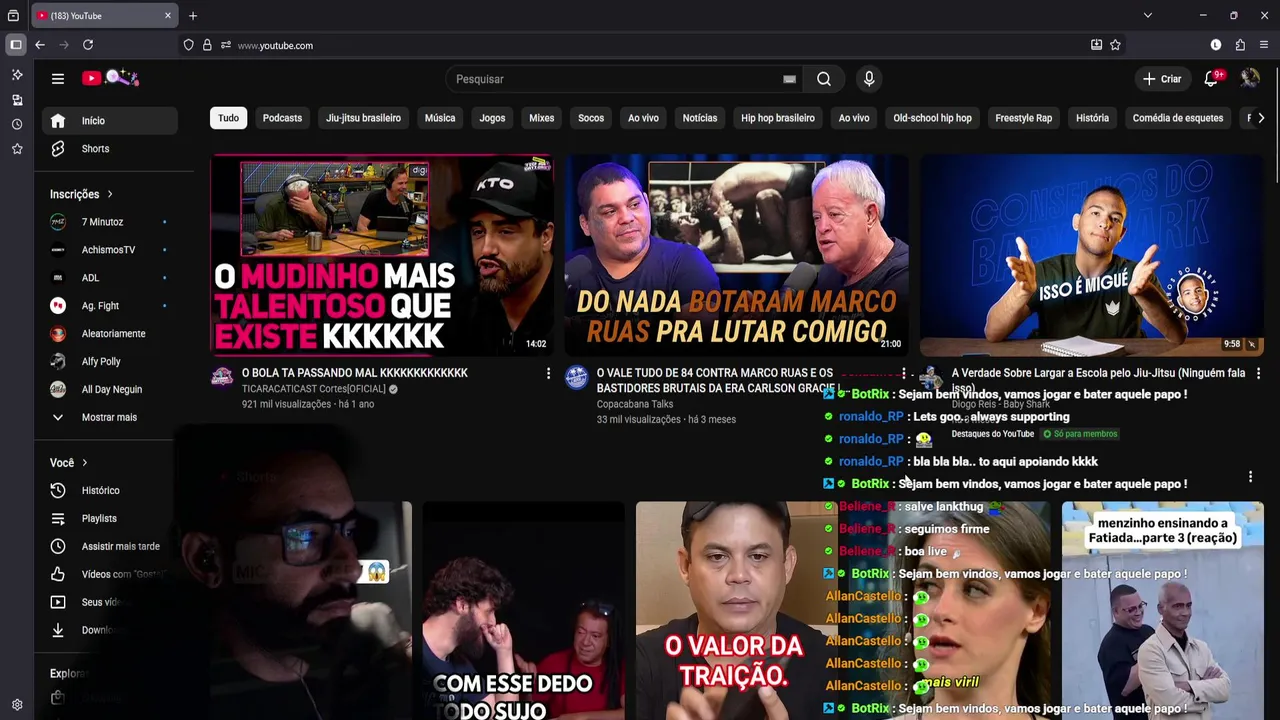Select the Podcasts filter chip

click(282, 118)
